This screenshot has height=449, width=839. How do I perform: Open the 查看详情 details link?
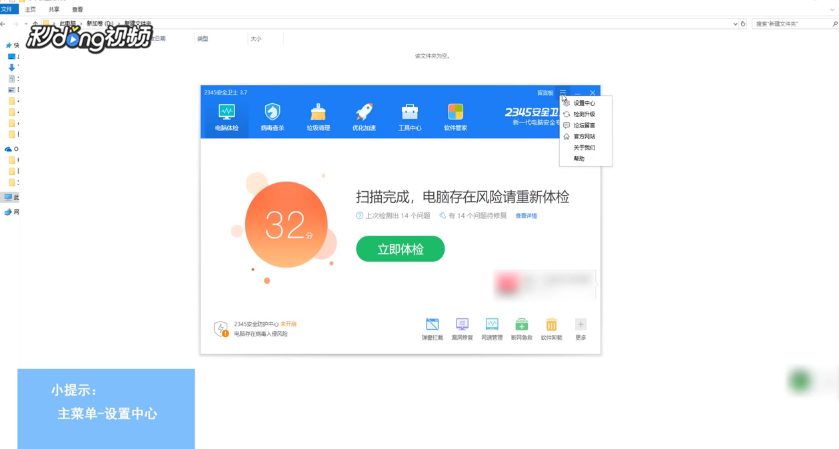(x=526, y=216)
